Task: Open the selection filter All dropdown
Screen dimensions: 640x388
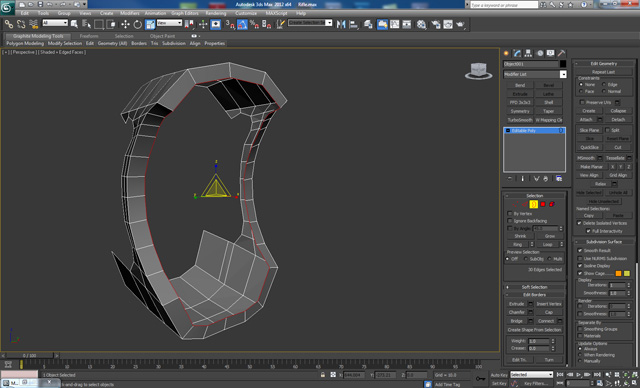Action: pos(55,23)
